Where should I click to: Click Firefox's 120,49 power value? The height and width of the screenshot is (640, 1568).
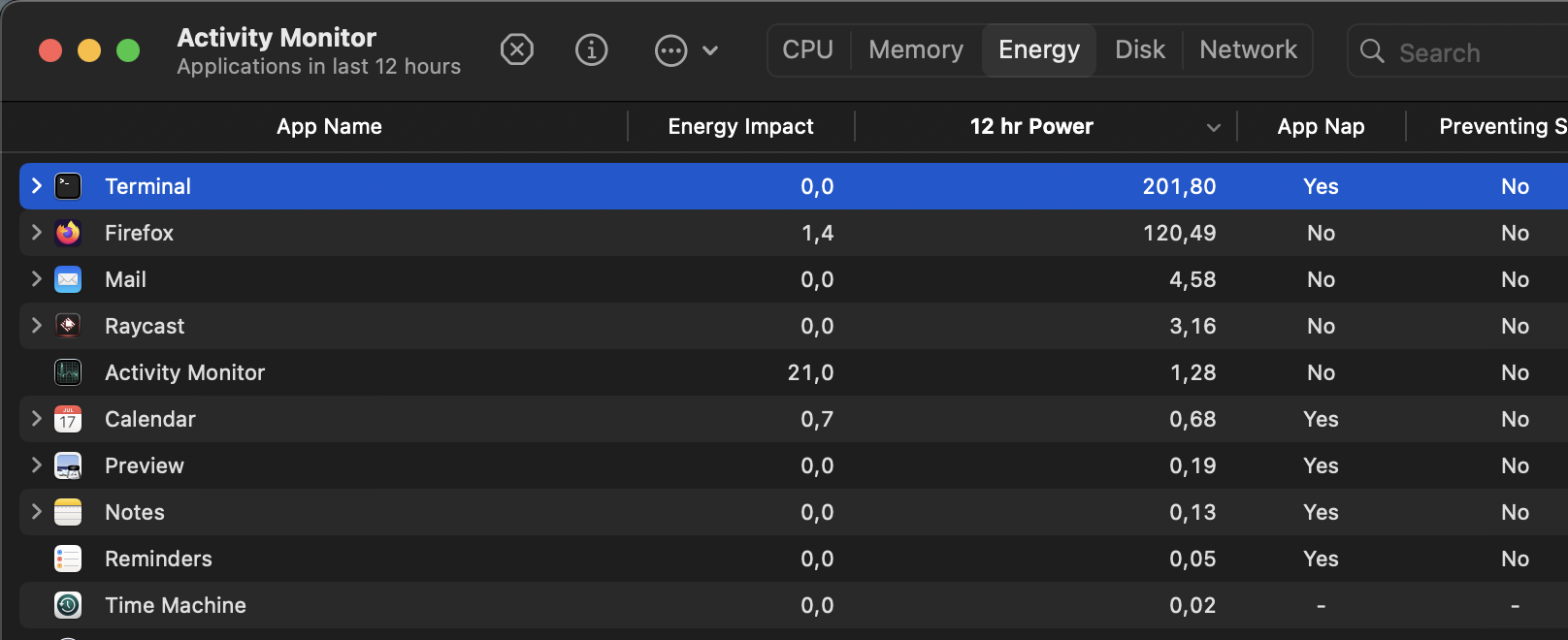1179,233
